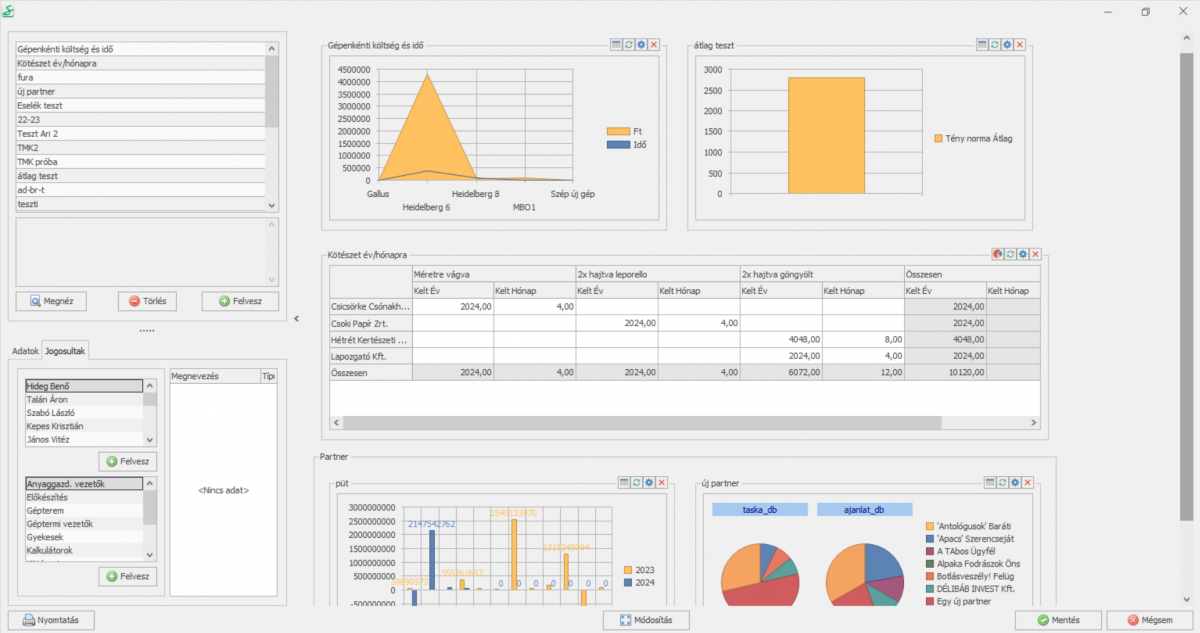Open settings gear of 'átlag teszt' panel

coord(1007,45)
